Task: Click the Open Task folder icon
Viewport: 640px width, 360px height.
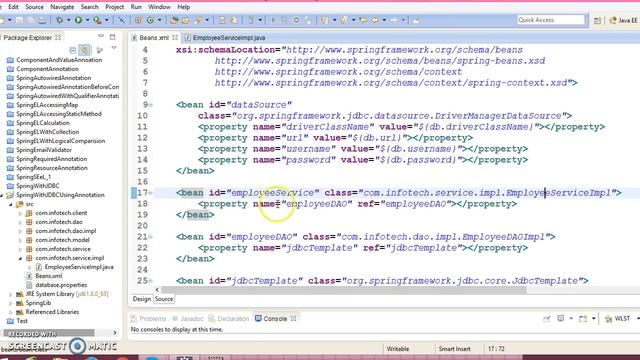Action: (185, 20)
